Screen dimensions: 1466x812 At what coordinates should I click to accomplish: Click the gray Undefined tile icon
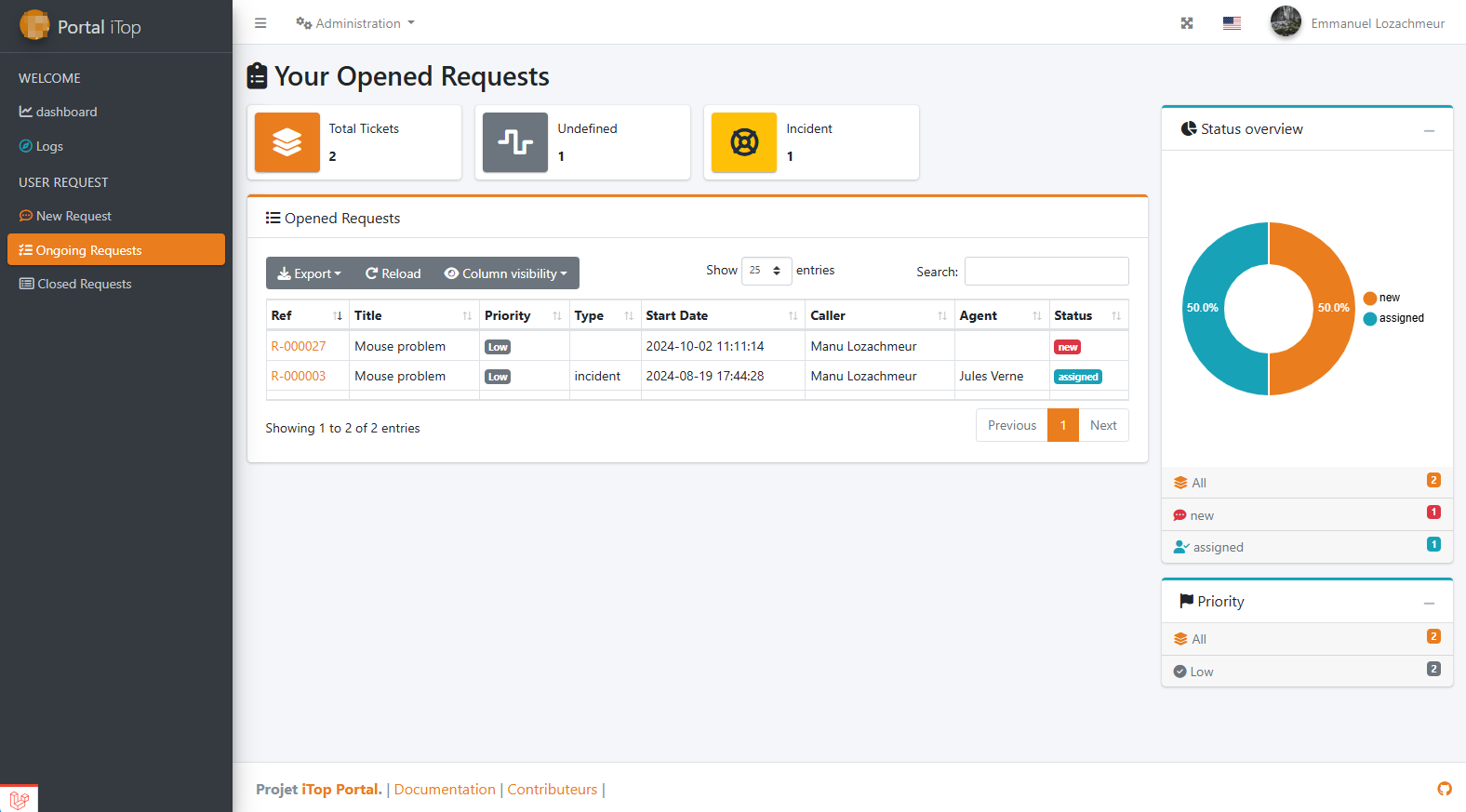pyautogui.click(x=515, y=142)
